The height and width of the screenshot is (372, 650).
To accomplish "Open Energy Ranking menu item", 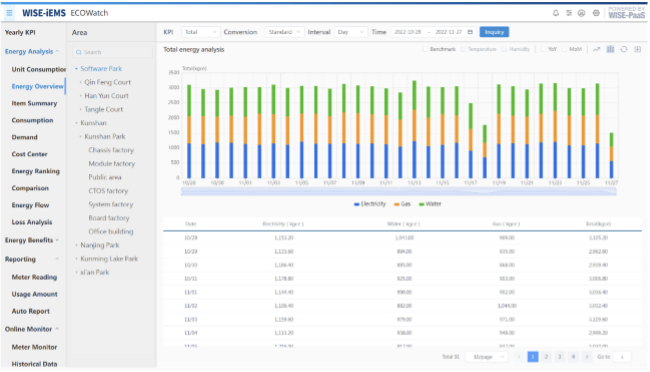I will [36, 171].
